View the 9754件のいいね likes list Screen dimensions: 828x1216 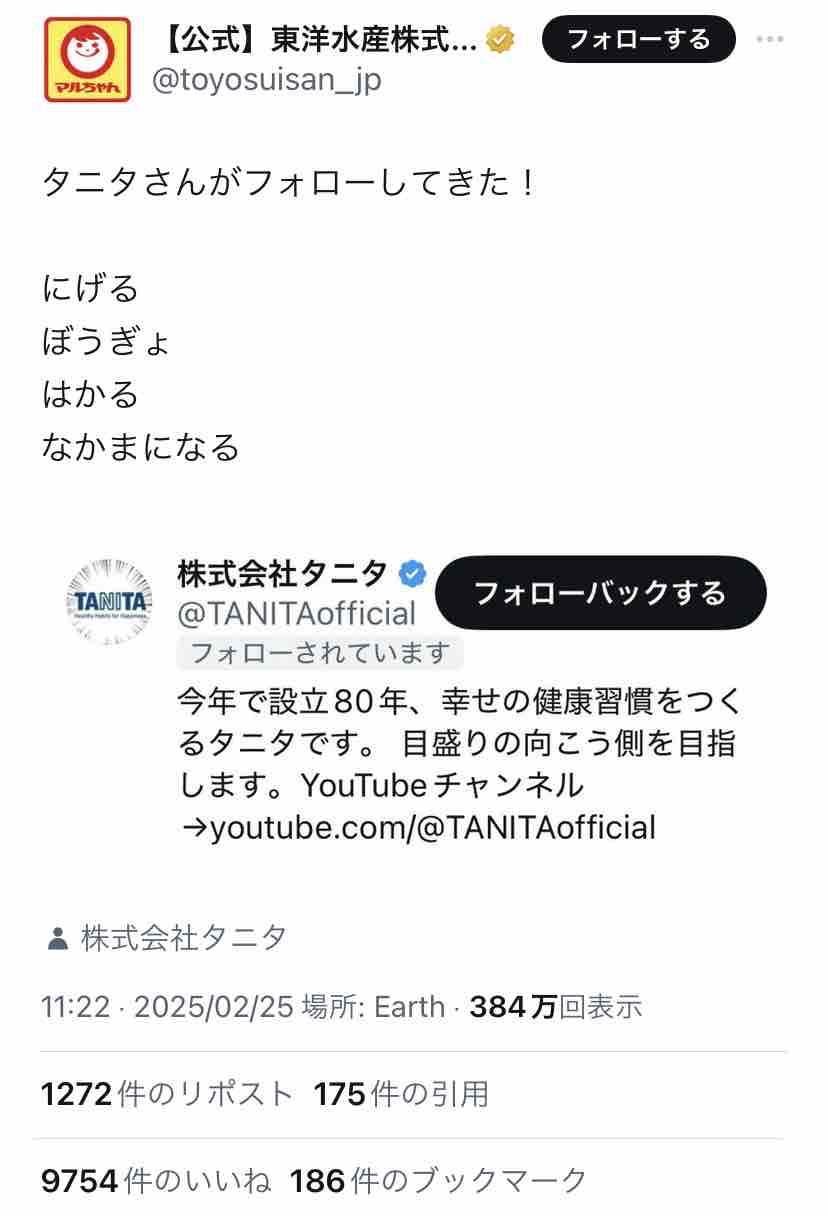tap(156, 1181)
